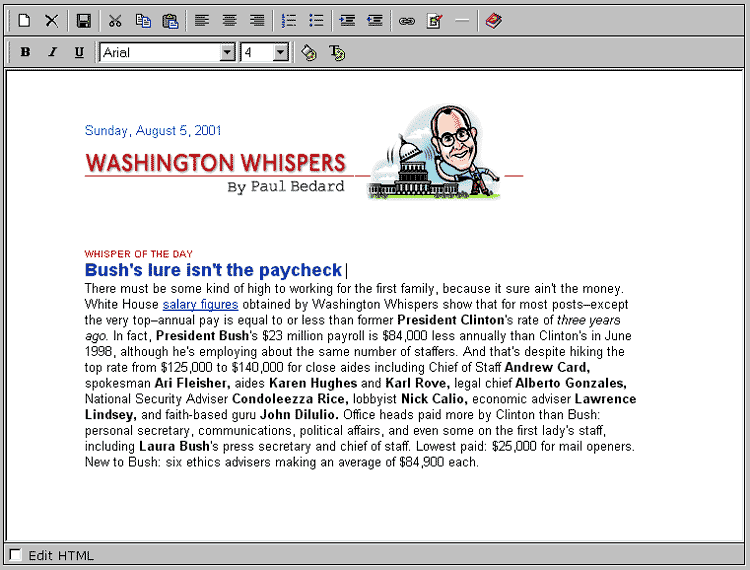Viewport: 750px width, 570px height.
Task: Pick background color with paint bucket
Action: (309, 53)
